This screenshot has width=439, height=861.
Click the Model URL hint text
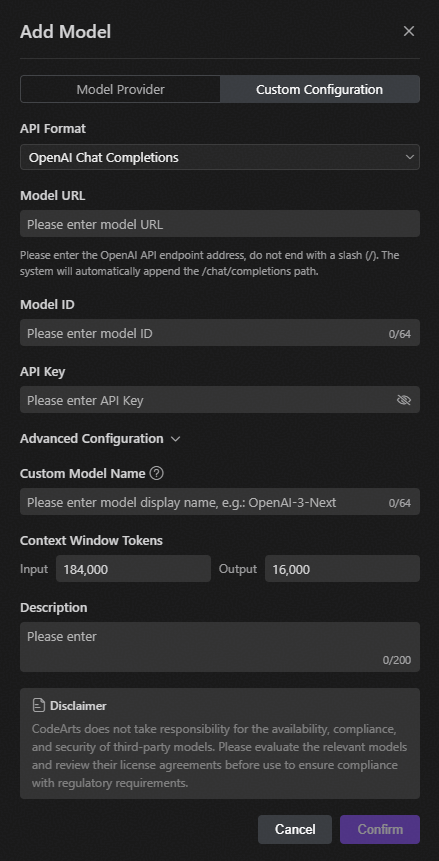coord(209,264)
